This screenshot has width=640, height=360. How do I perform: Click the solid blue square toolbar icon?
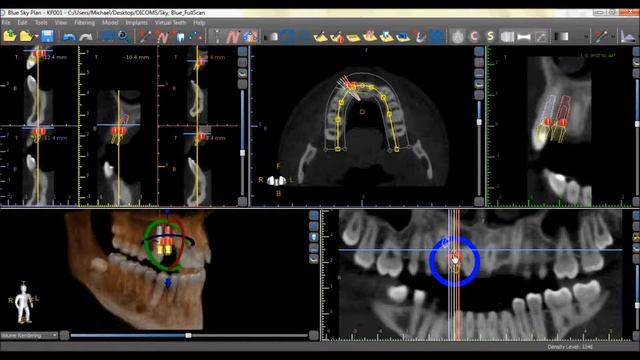[436, 36]
